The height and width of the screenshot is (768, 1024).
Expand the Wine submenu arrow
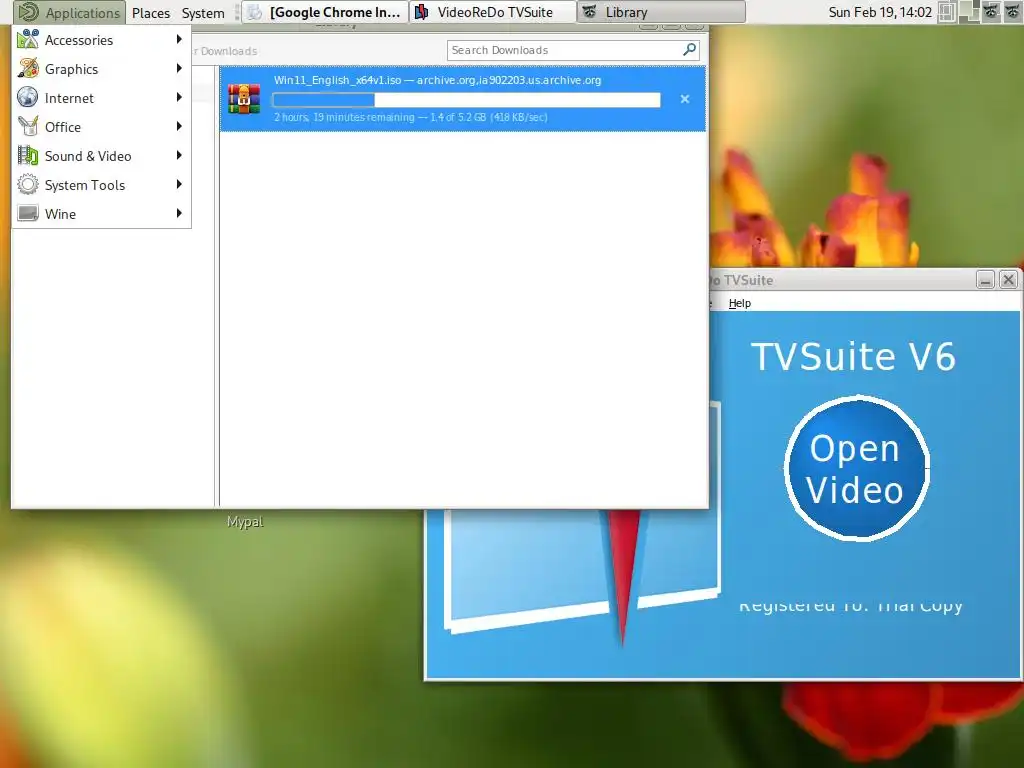[179, 214]
